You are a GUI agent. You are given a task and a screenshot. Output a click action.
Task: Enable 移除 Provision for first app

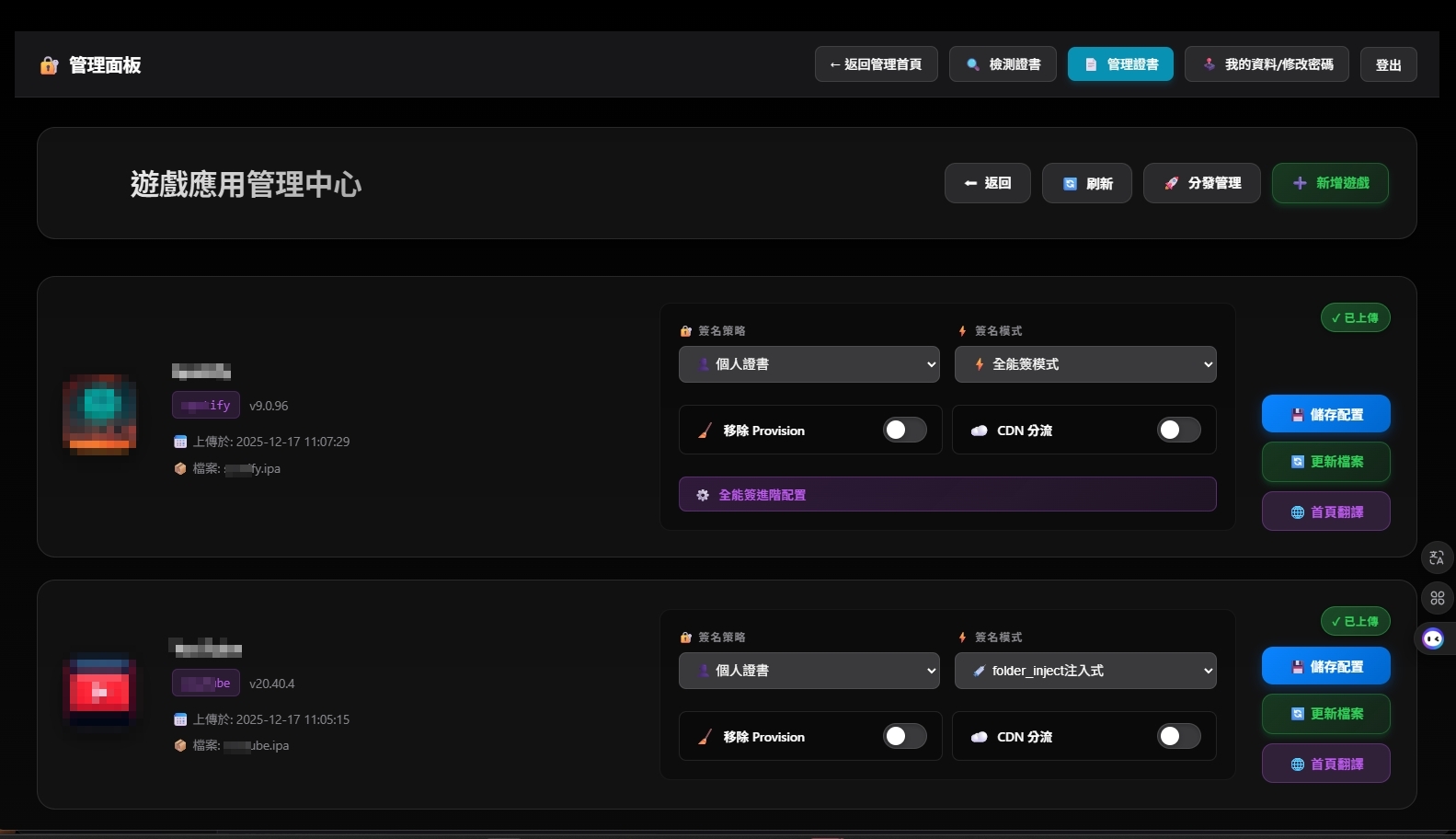click(904, 430)
